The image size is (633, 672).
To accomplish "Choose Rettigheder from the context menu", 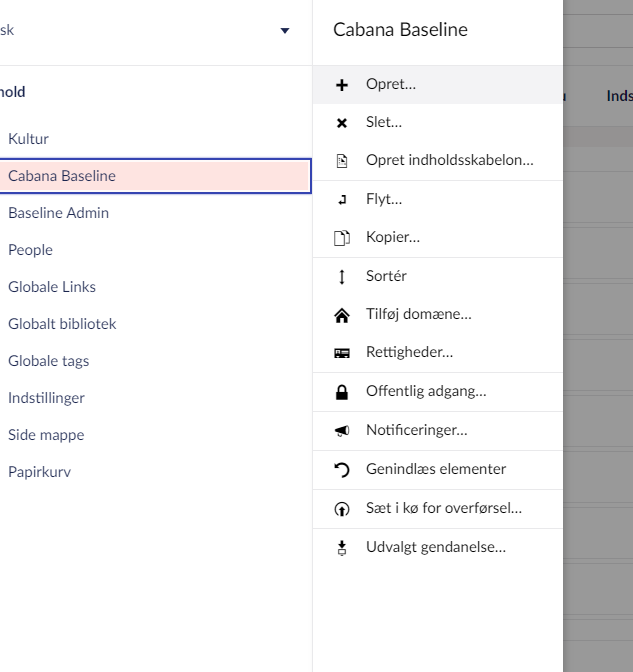I will coord(409,353).
